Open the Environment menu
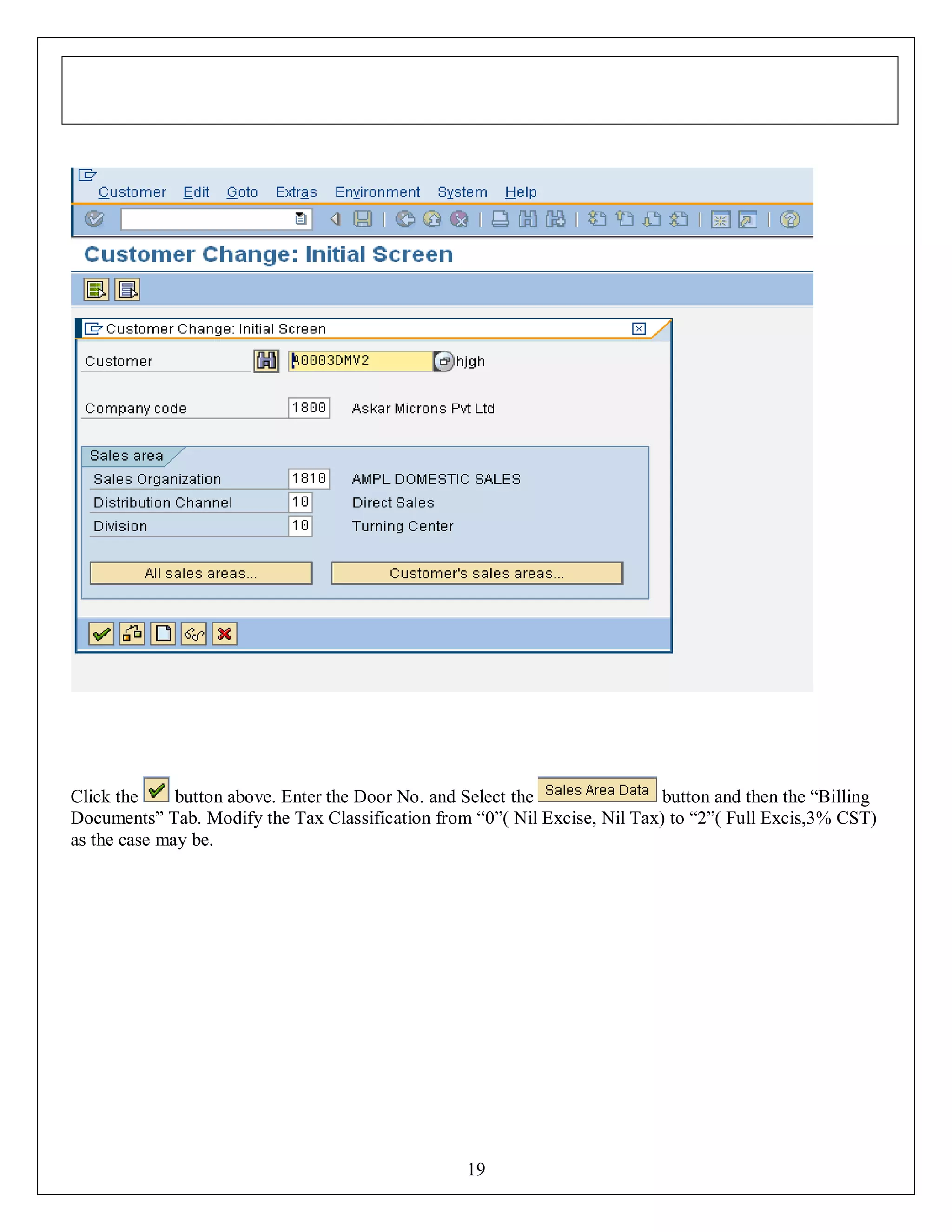Screen dimensions: 952x1232 point(377,192)
